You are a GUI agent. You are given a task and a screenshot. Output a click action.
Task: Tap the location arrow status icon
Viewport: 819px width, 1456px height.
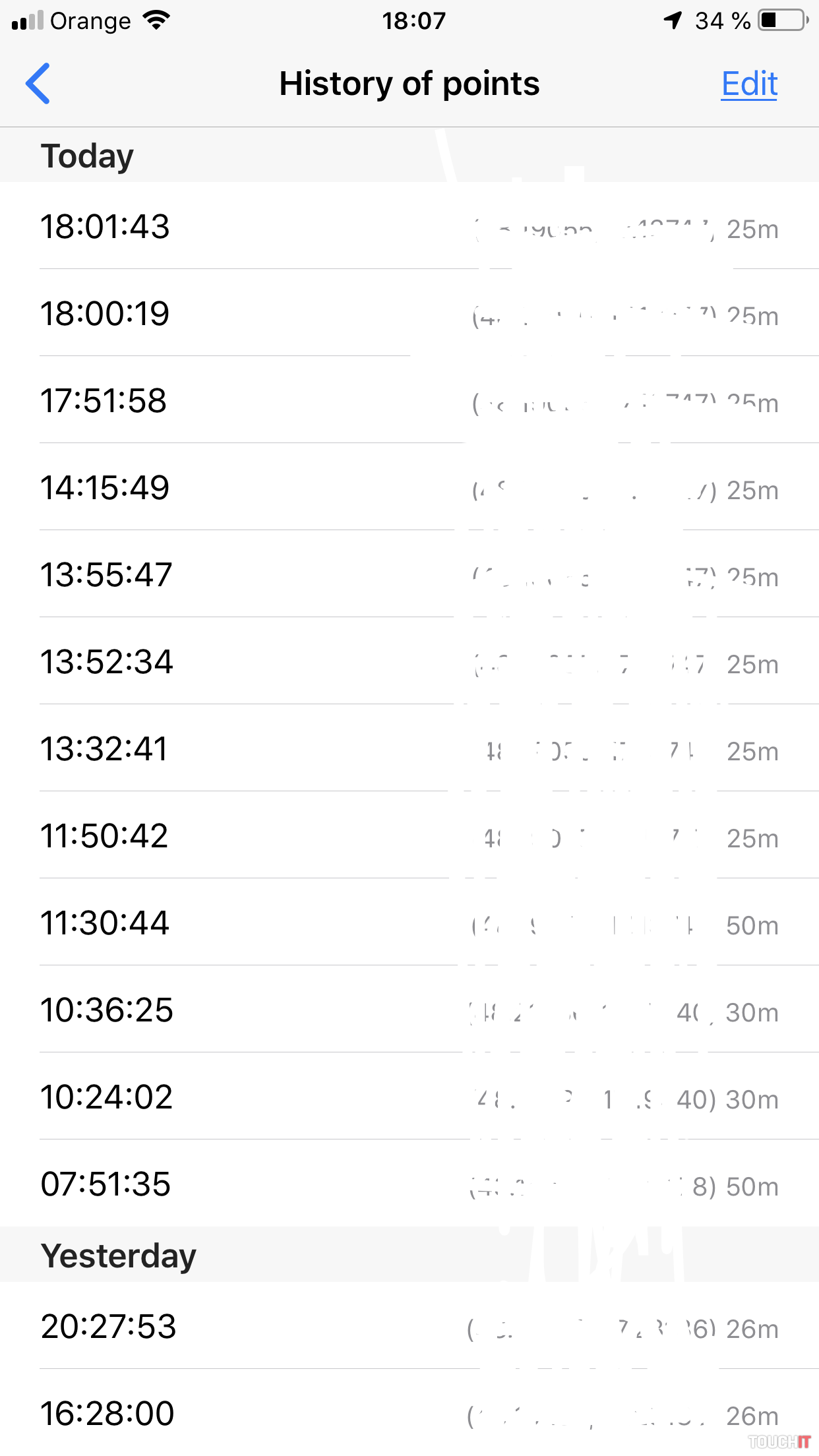672,20
